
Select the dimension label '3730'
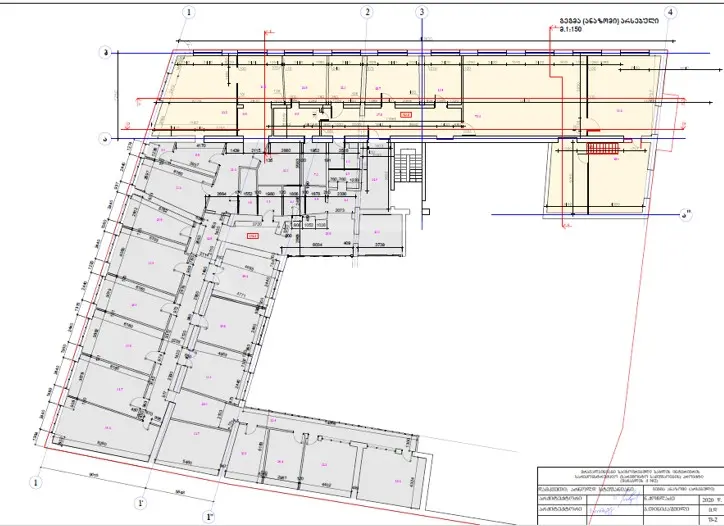(257, 224)
